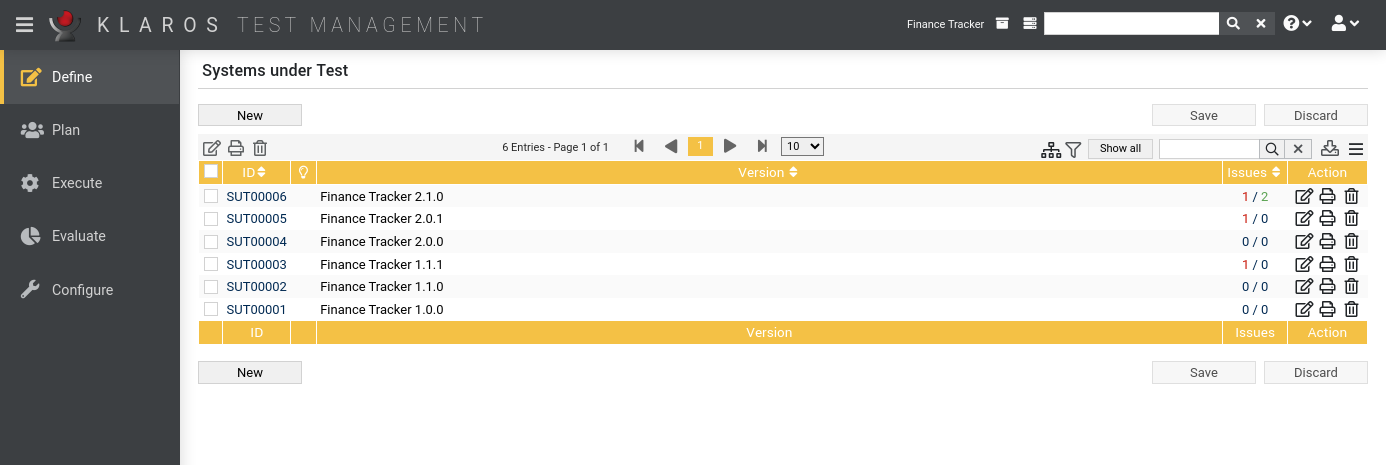This screenshot has height=465, width=1386.
Task: Click the export table download icon
Action: 1329,148
